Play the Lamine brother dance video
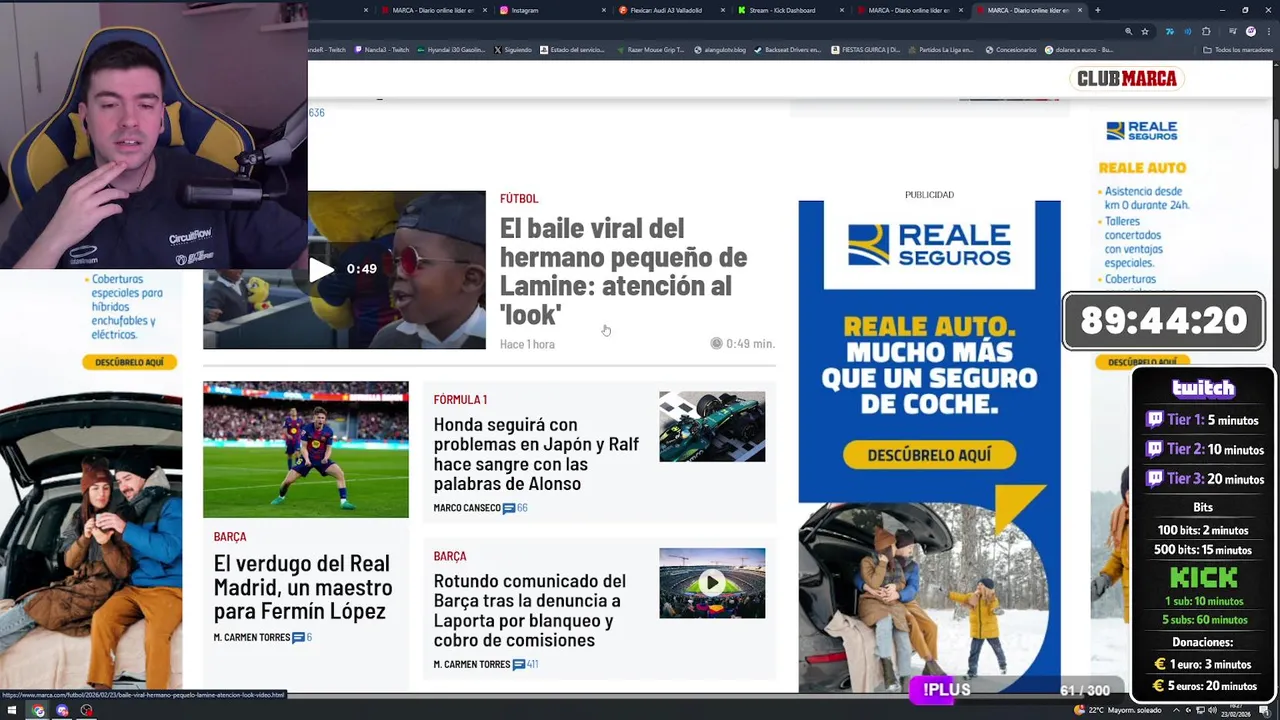Screen dimensions: 1280x720 pyautogui.click(x=321, y=269)
